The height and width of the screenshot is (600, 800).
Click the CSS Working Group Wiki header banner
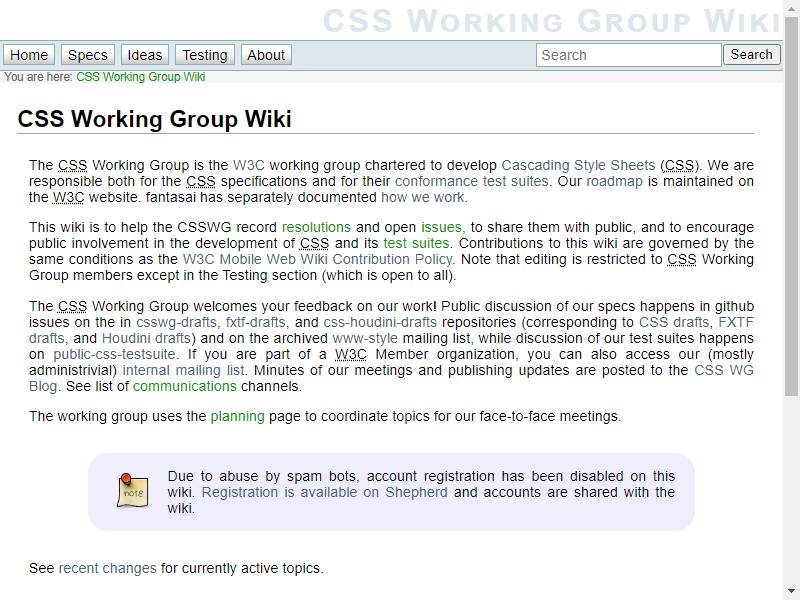click(x=552, y=21)
